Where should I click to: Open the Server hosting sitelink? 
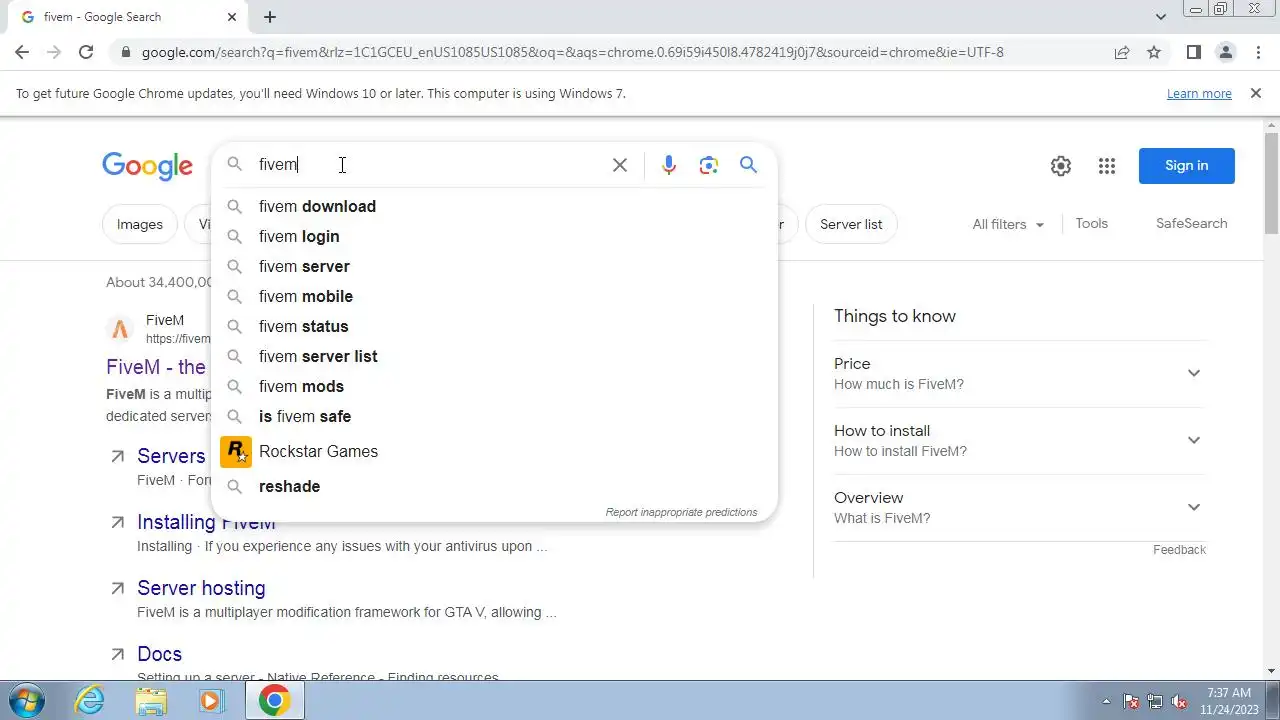(201, 588)
